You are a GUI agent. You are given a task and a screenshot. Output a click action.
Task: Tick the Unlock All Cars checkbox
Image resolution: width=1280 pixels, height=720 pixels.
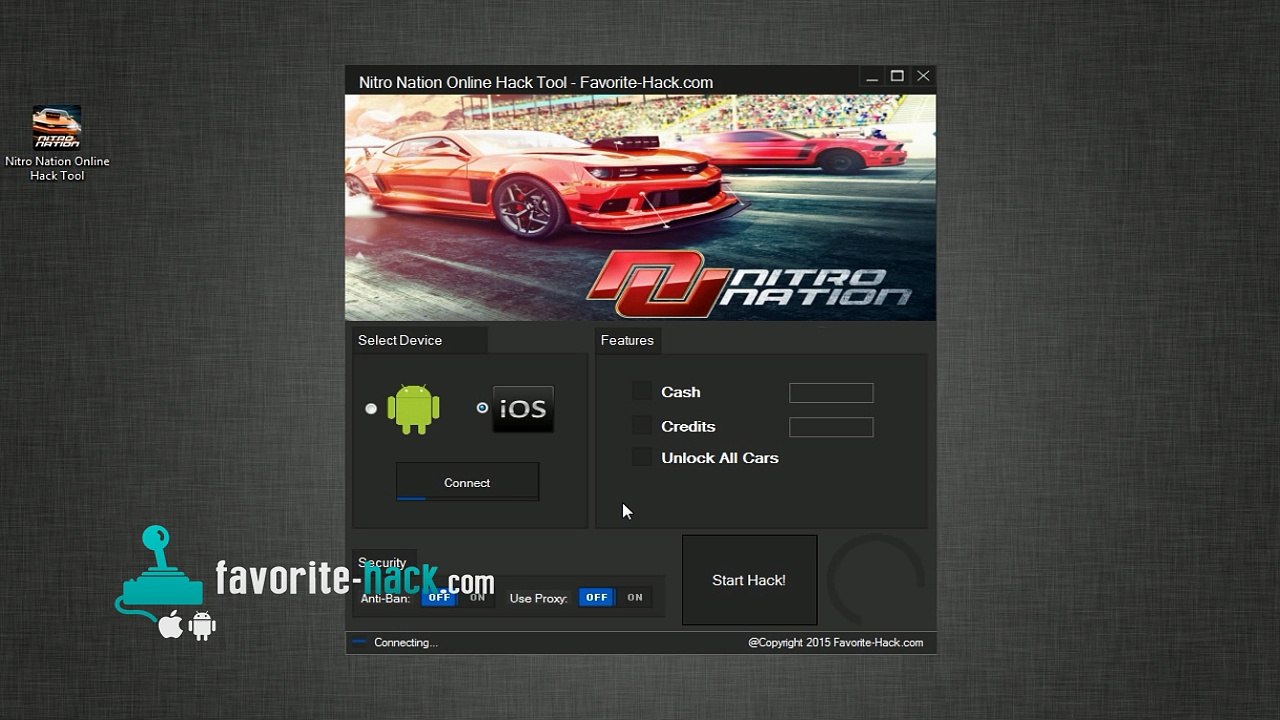click(642, 457)
